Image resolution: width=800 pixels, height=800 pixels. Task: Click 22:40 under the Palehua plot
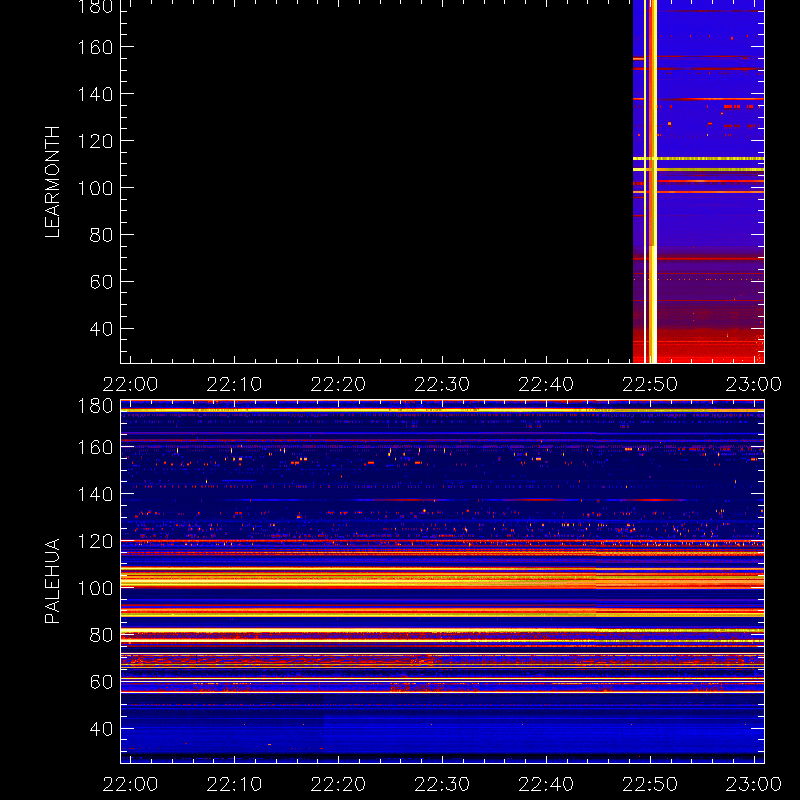coord(546,784)
